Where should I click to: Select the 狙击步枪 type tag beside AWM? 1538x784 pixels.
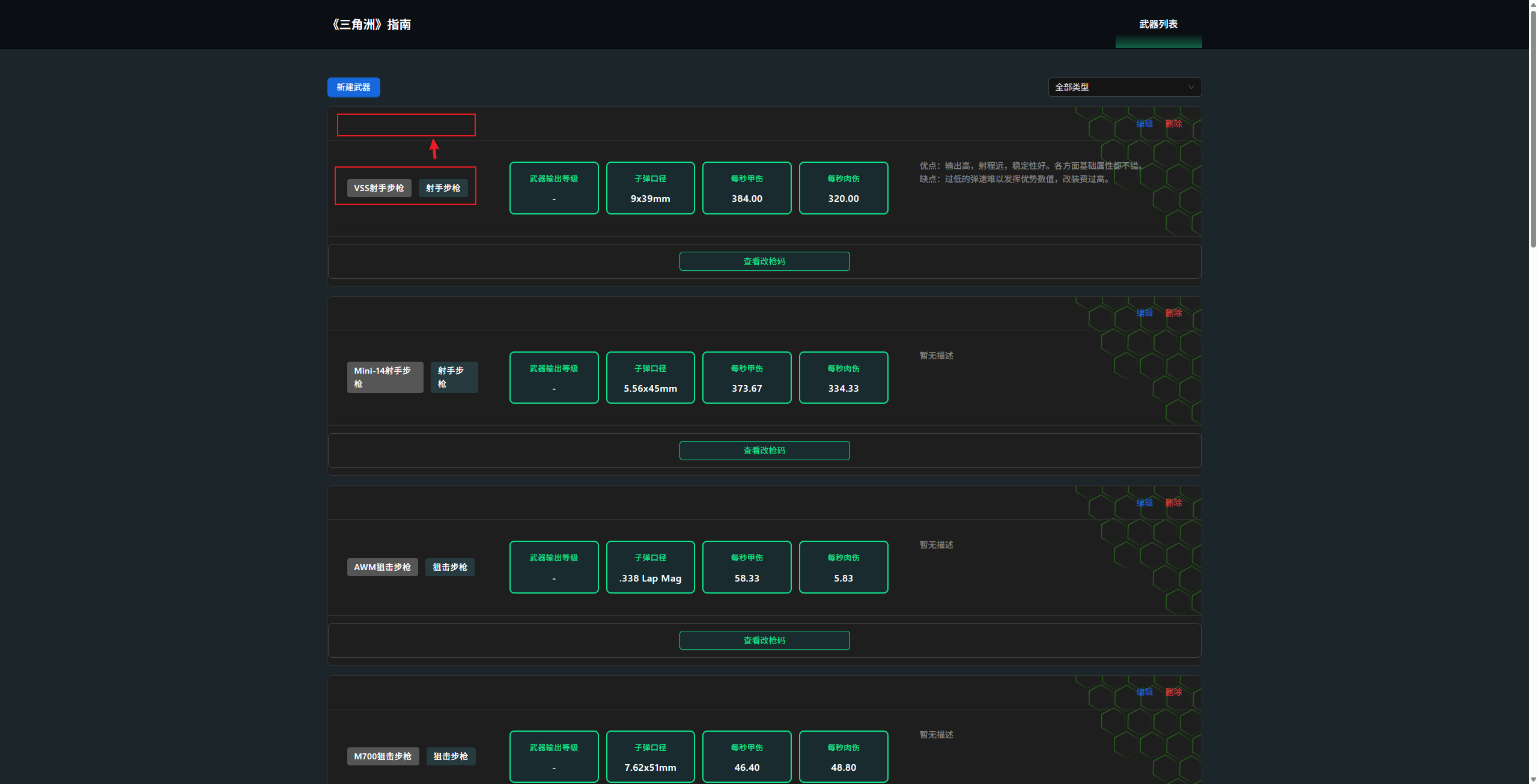point(450,567)
